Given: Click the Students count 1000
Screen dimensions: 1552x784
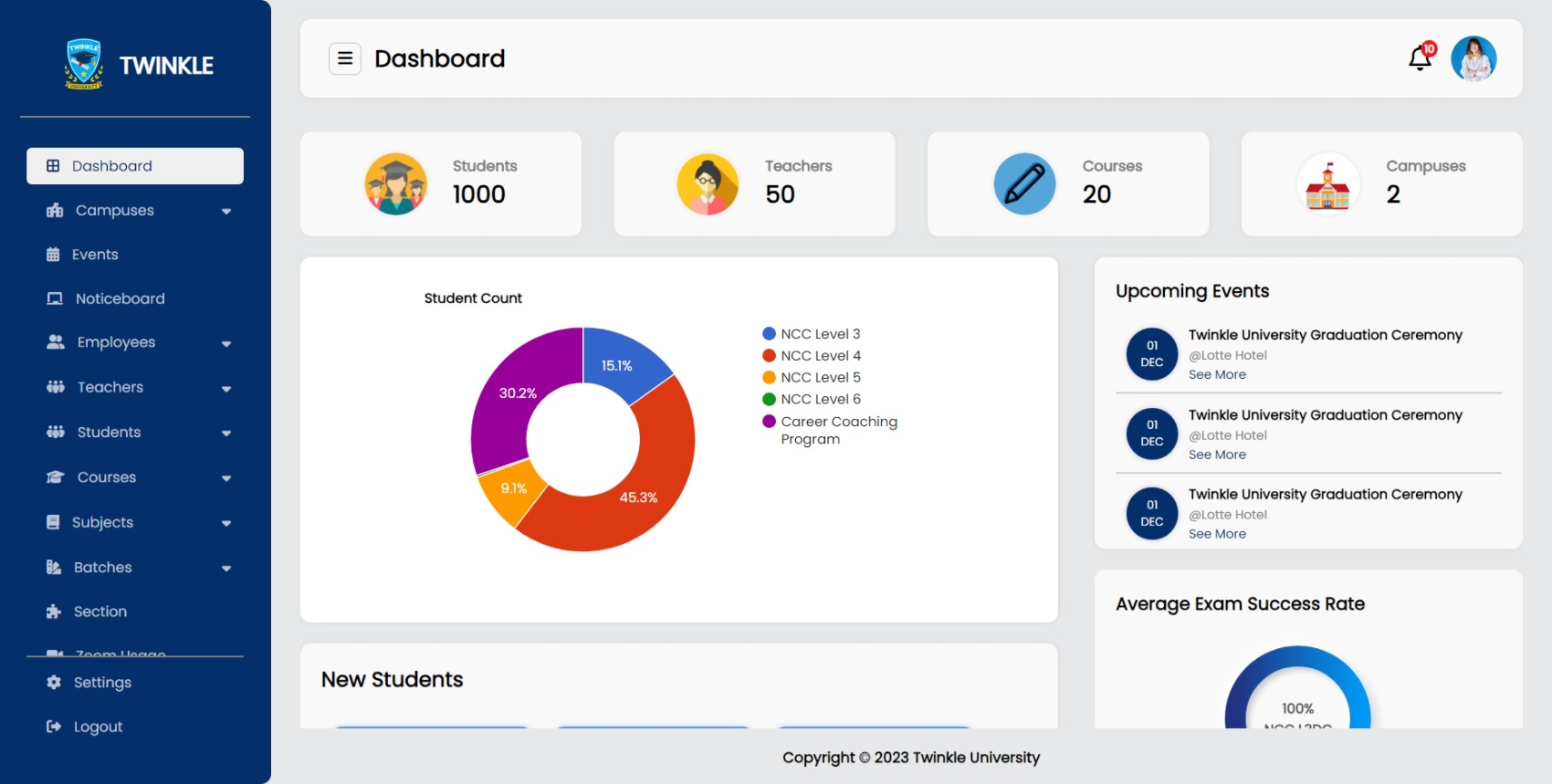Looking at the screenshot, I should tap(479, 194).
